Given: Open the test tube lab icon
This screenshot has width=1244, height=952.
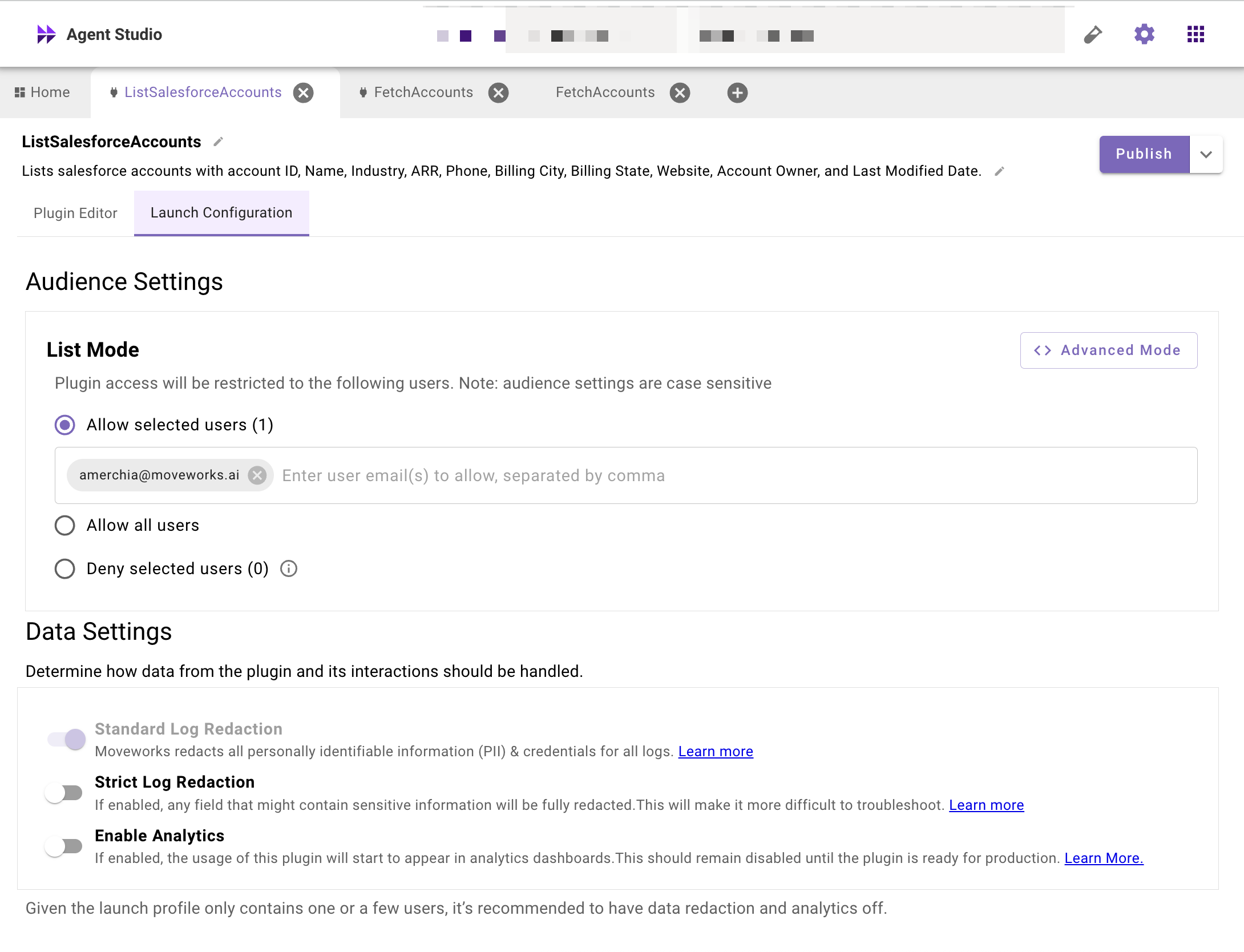Looking at the screenshot, I should [1092, 35].
